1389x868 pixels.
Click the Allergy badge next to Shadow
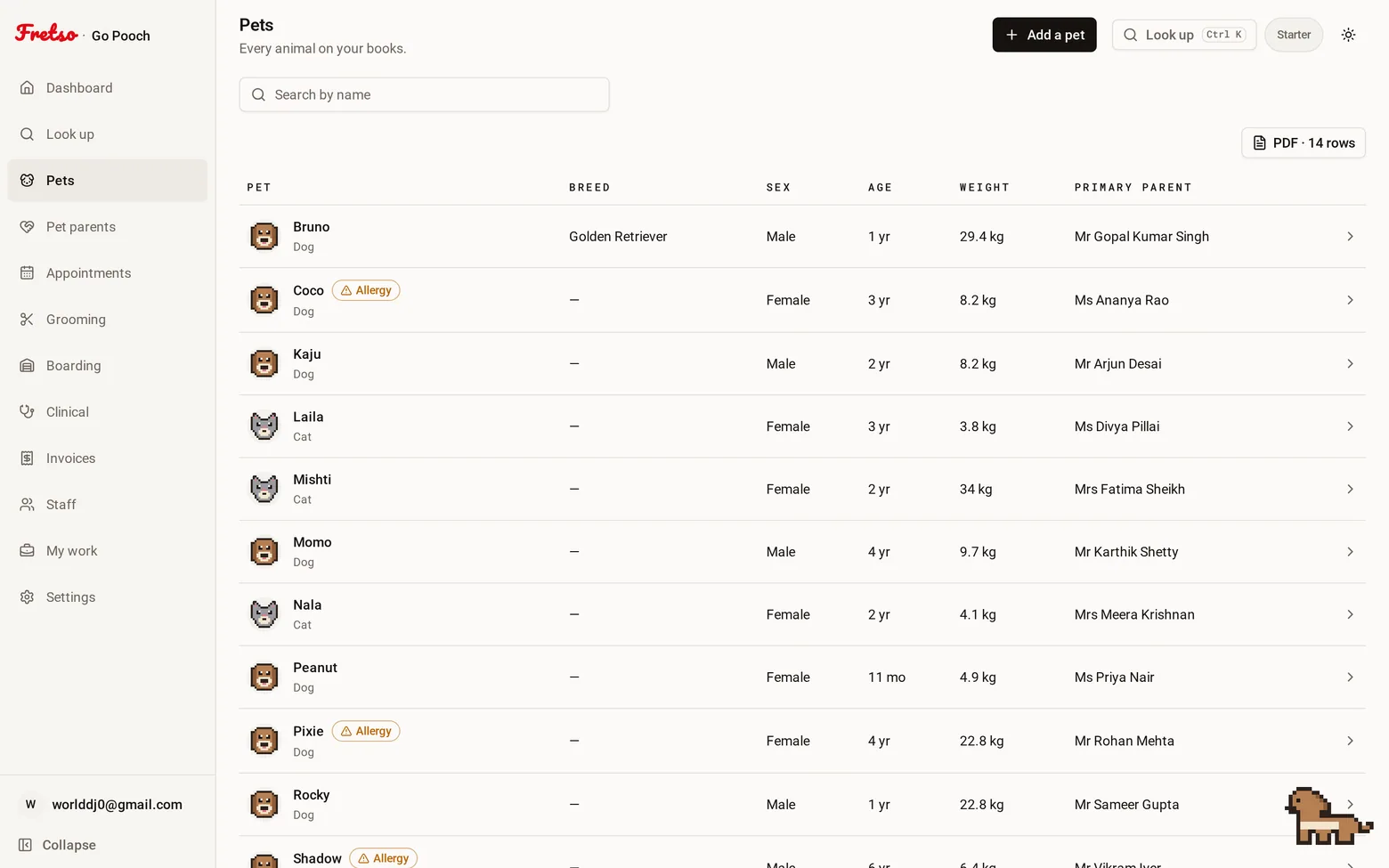coord(383,858)
